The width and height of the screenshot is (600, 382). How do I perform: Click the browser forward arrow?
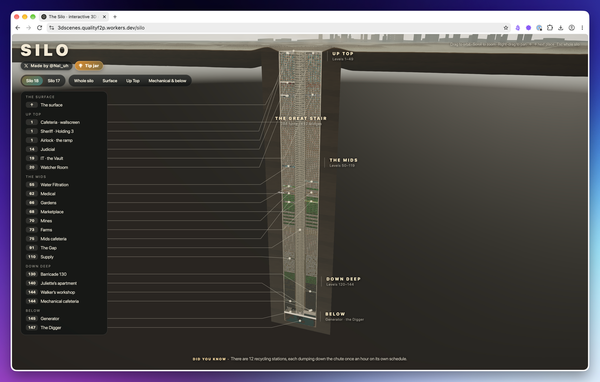[x=28, y=28]
